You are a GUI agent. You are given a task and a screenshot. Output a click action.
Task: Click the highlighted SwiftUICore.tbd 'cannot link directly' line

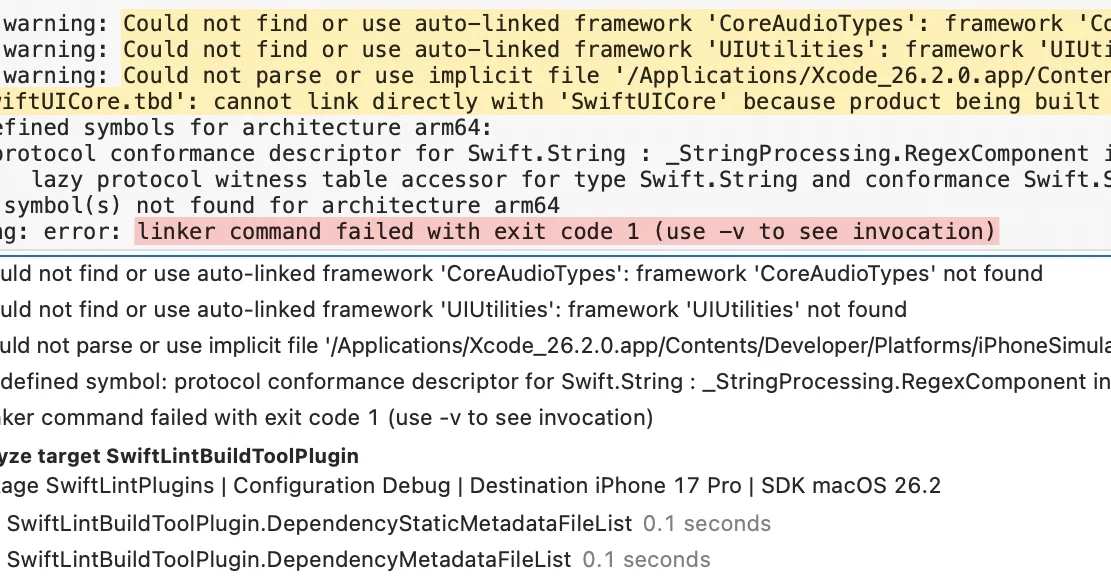coord(550,101)
